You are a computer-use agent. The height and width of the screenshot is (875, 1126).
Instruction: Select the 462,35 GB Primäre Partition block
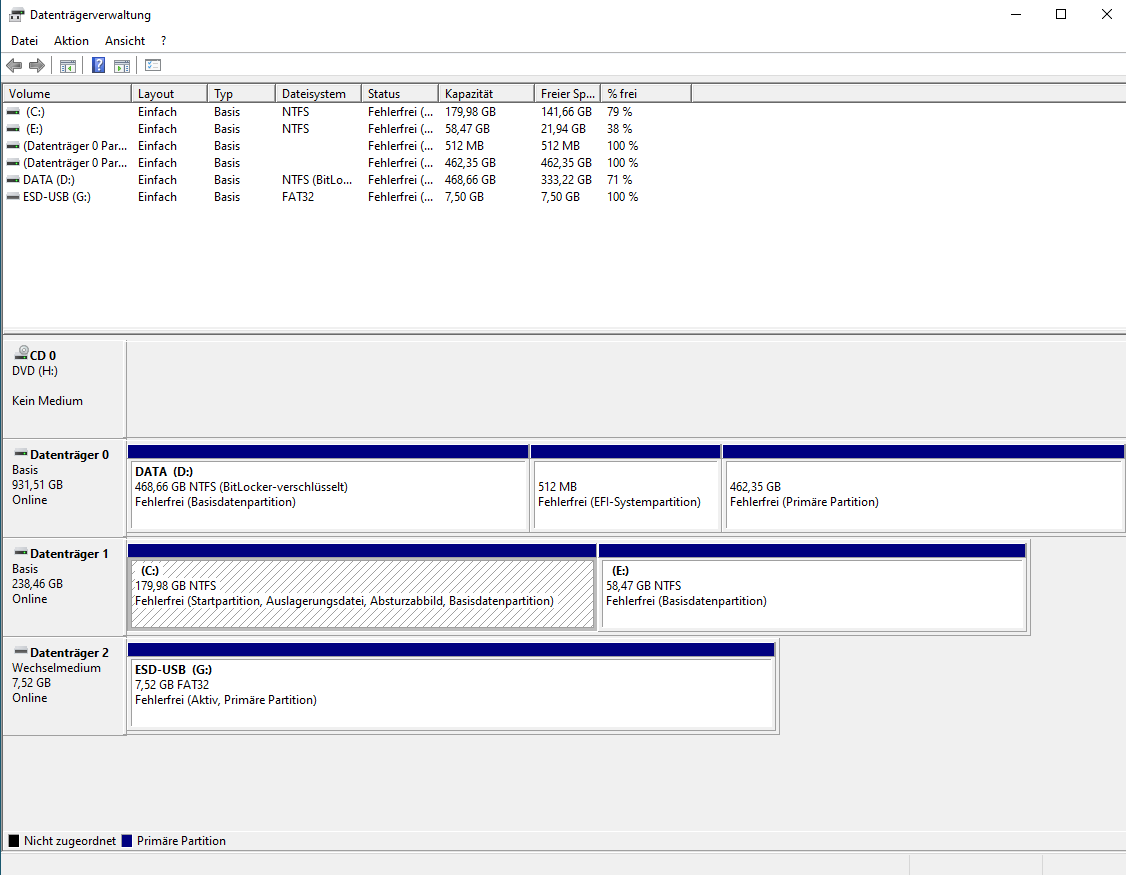[x=923, y=489]
